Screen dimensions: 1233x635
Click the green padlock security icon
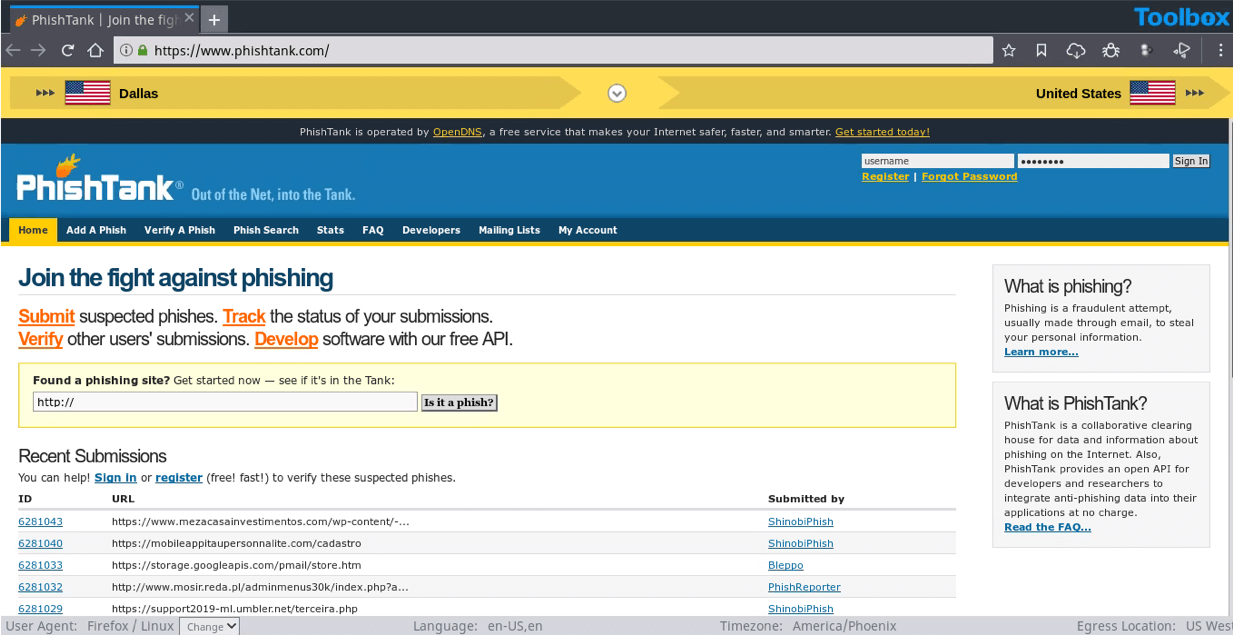143,50
